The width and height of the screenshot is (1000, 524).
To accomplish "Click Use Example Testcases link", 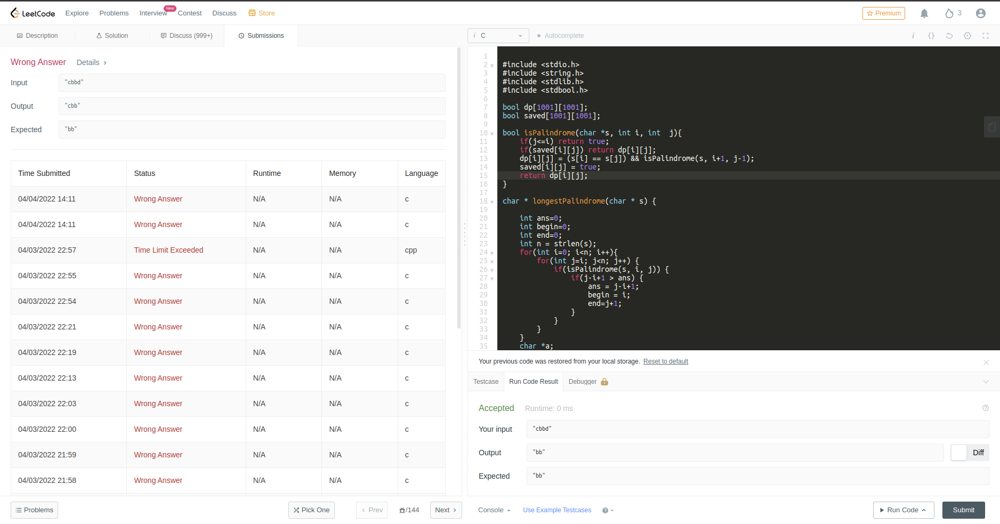I will [557, 510].
